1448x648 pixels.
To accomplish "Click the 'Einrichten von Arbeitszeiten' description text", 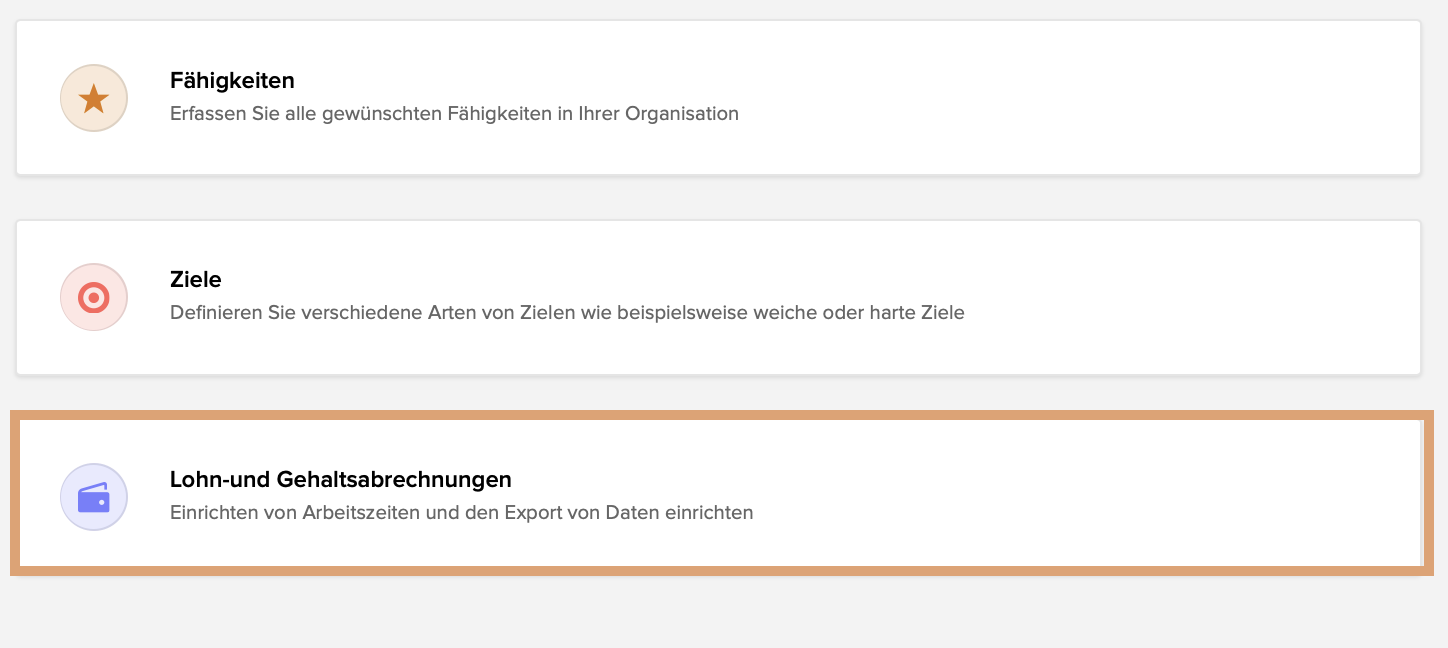I will point(460,512).
